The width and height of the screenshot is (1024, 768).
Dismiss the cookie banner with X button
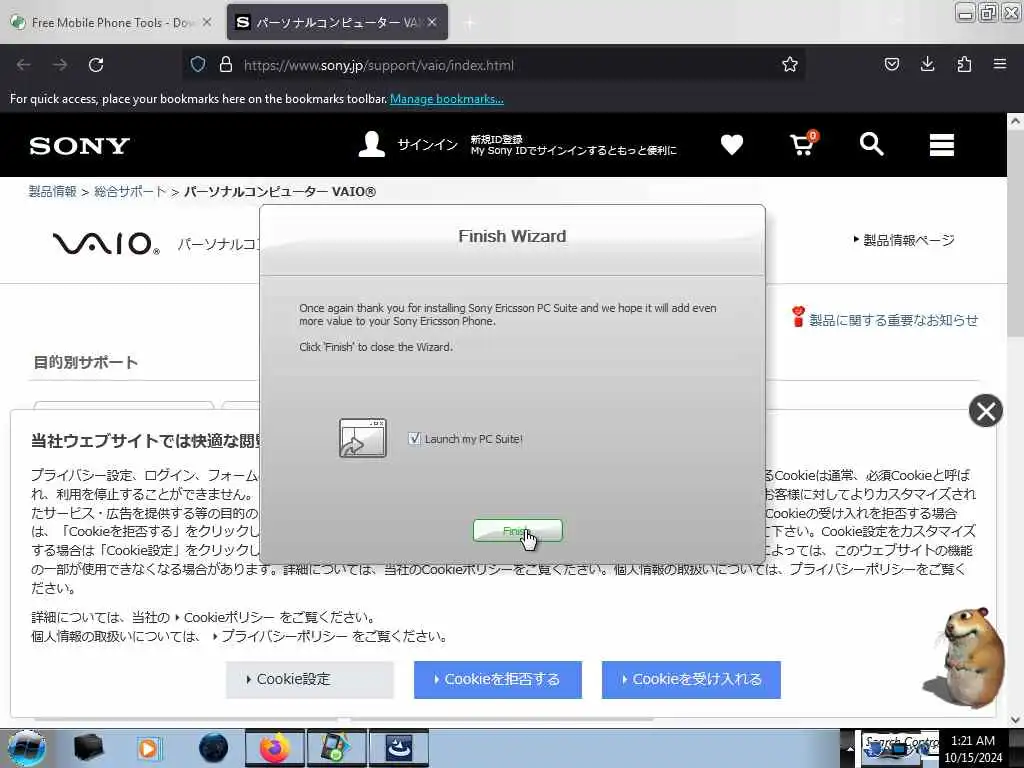pos(985,411)
